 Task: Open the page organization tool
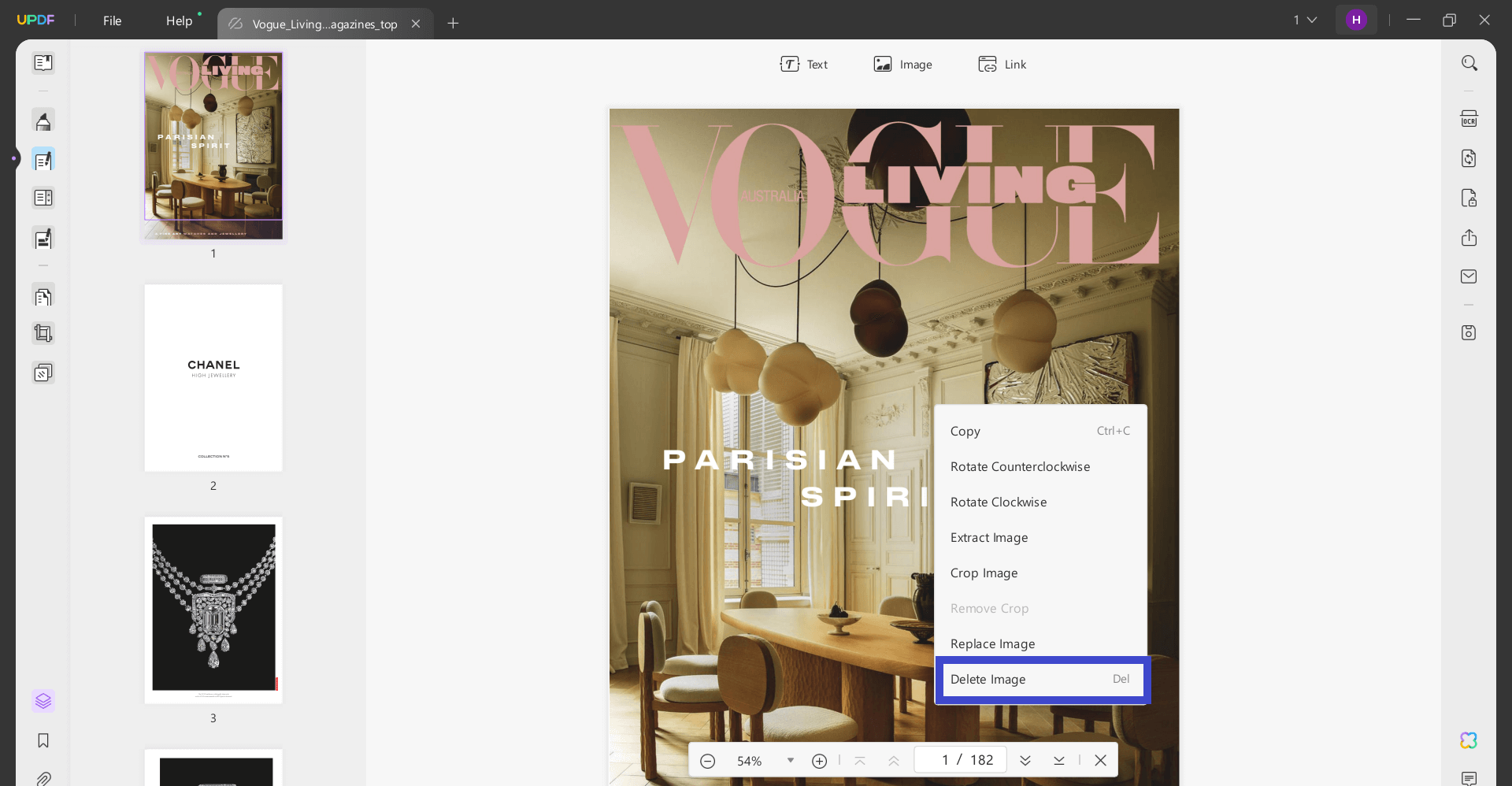pyautogui.click(x=43, y=296)
